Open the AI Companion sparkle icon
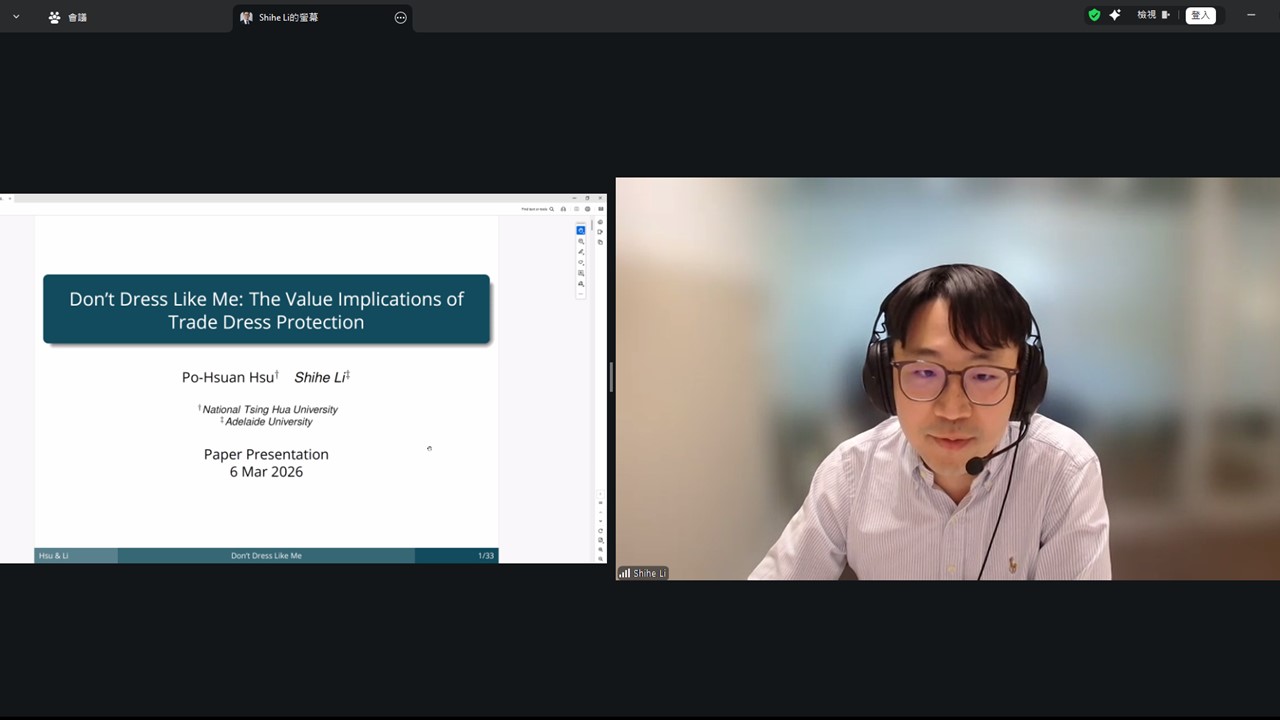The width and height of the screenshot is (1280, 720). tap(1115, 15)
